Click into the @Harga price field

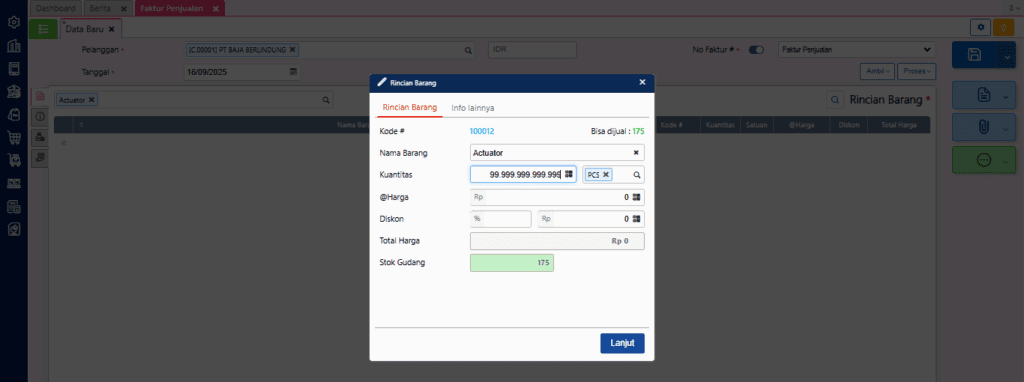pos(557,197)
